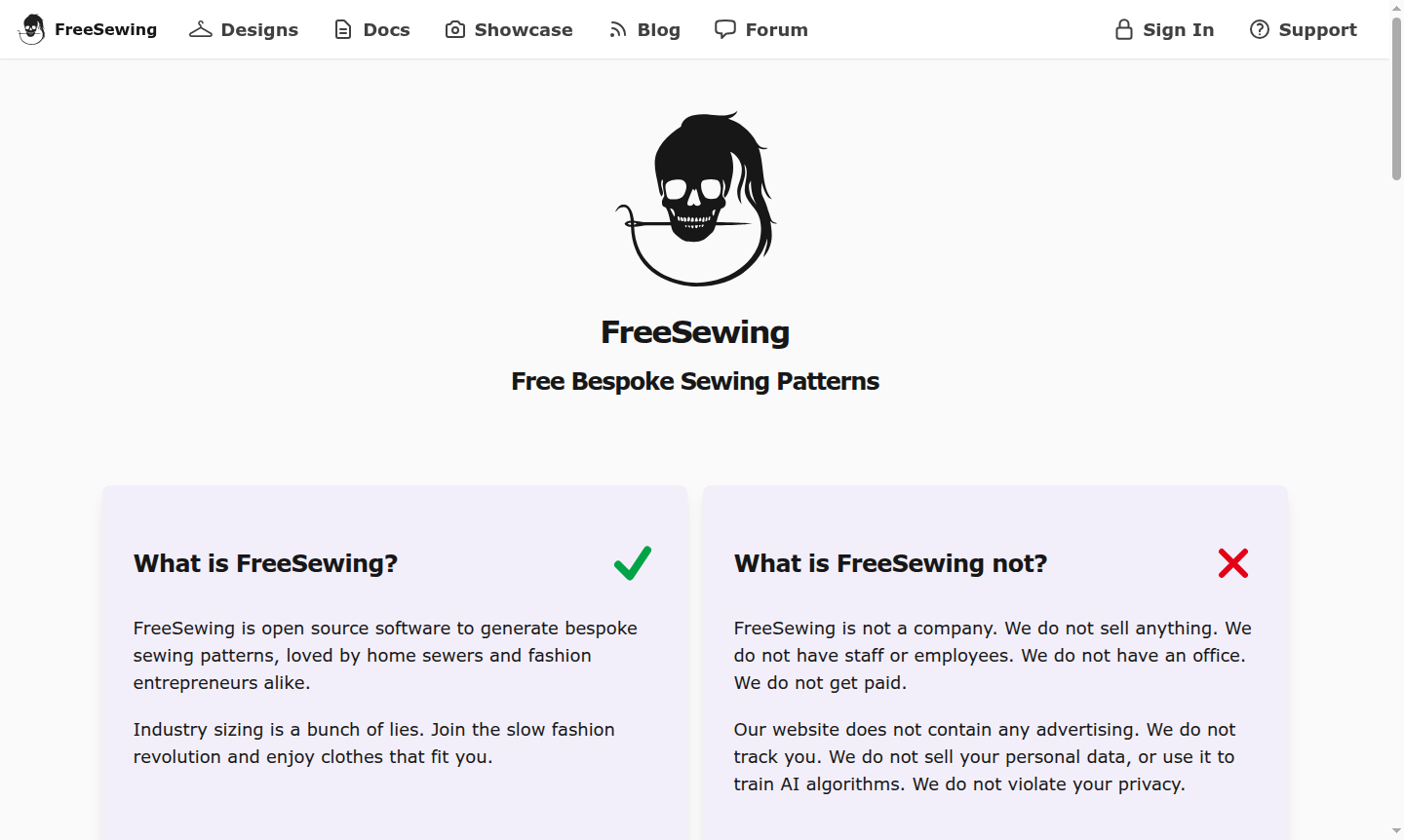This screenshot has width=1404, height=840.
Task: Open the Support page
Action: coord(1317,29)
